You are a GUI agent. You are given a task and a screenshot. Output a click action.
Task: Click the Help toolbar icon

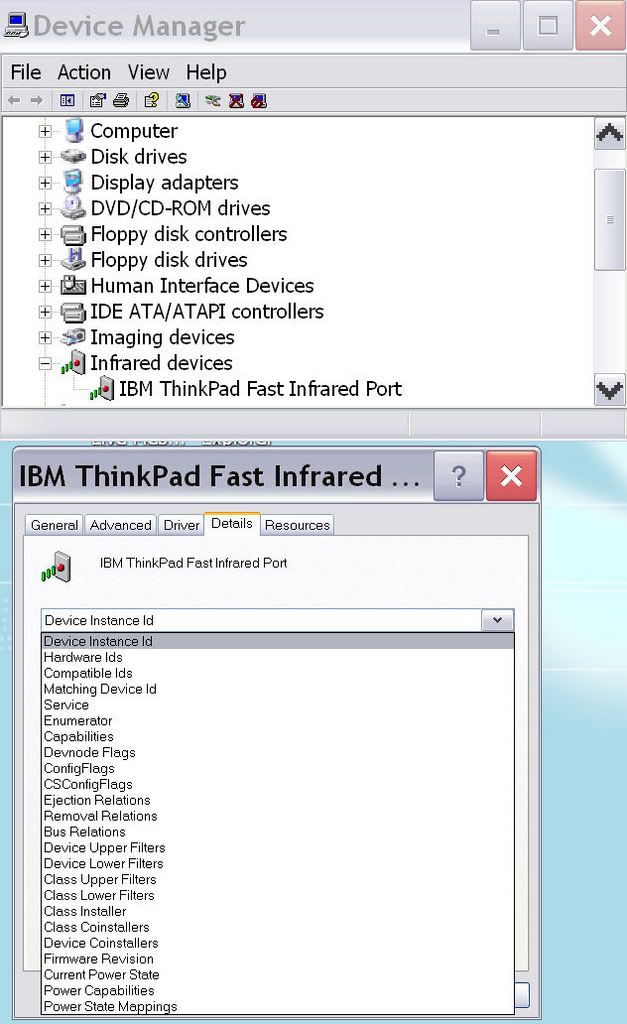(151, 100)
